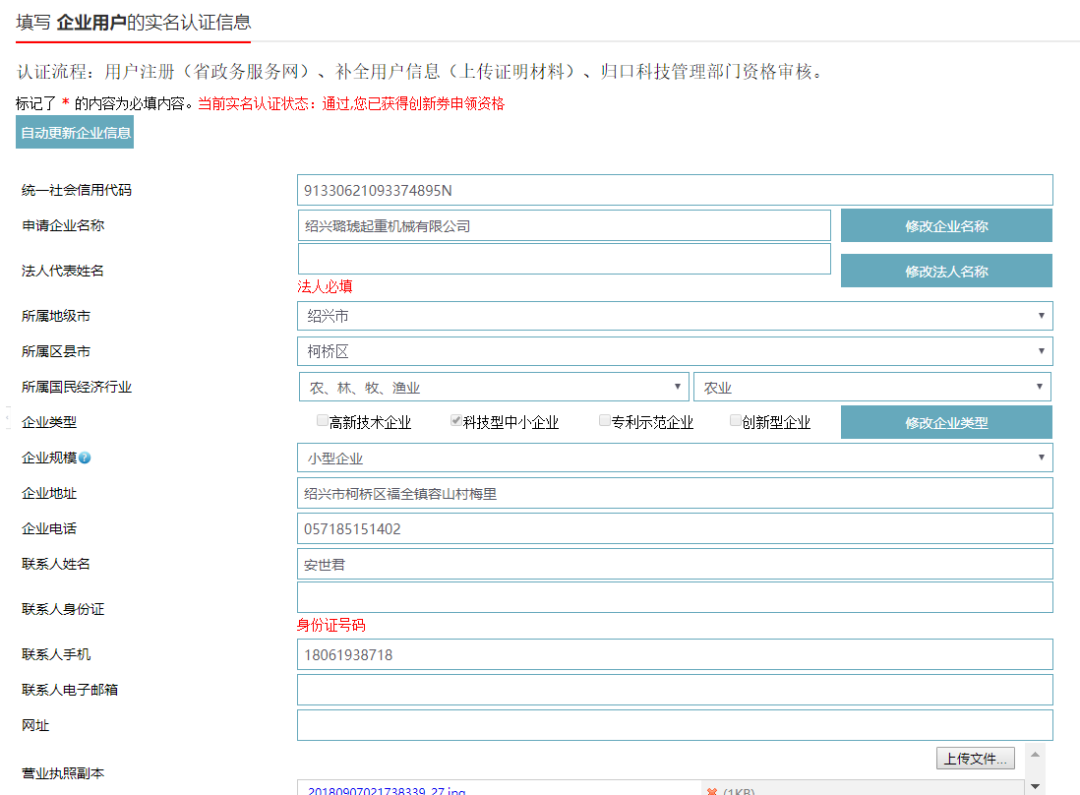This screenshot has width=1080, height=795.
Task: Click the upload list scroll-down arrow
Action: 1035,786
